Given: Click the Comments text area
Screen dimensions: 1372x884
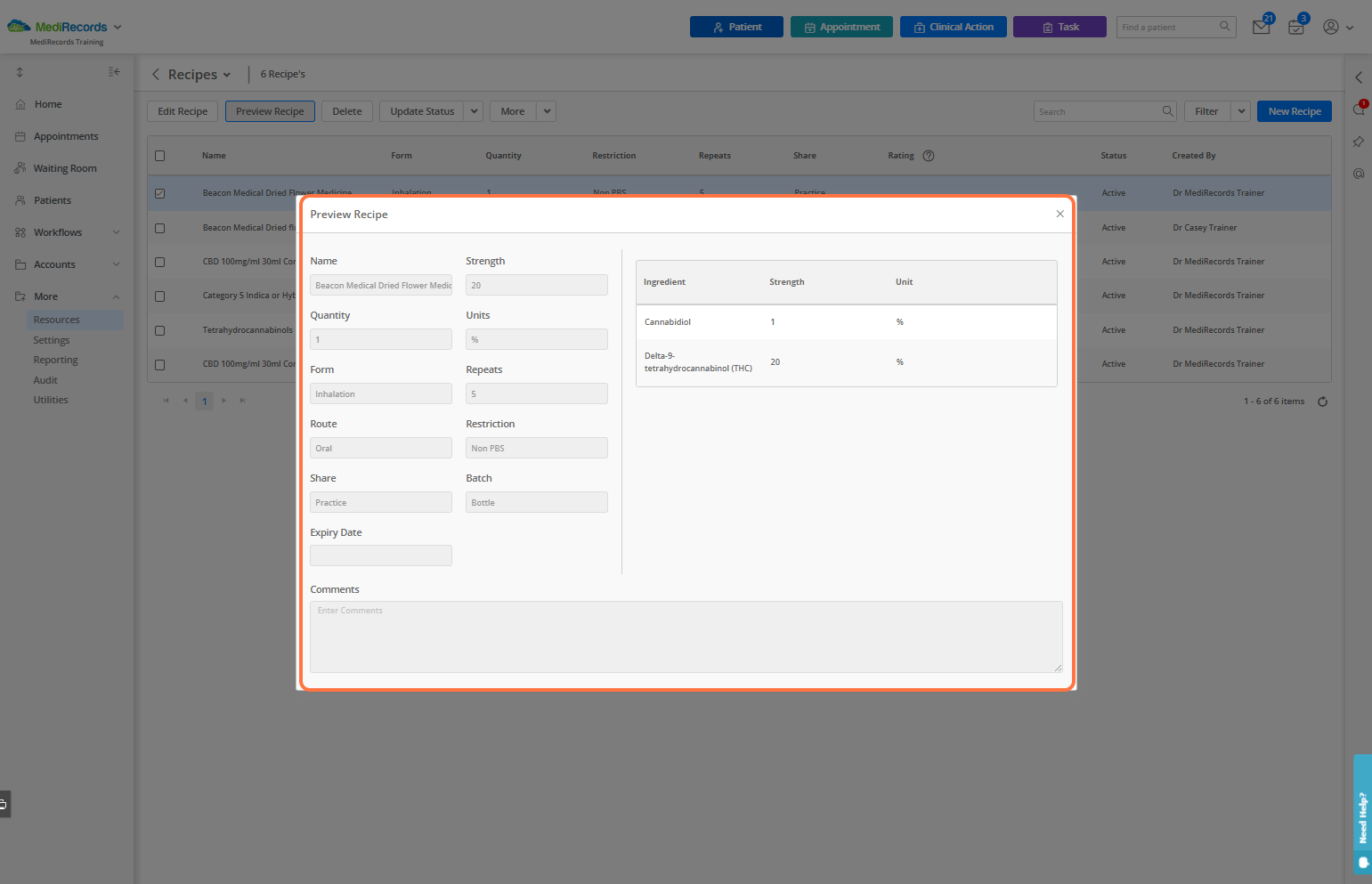Looking at the screenshot, I should pos(686,637).
